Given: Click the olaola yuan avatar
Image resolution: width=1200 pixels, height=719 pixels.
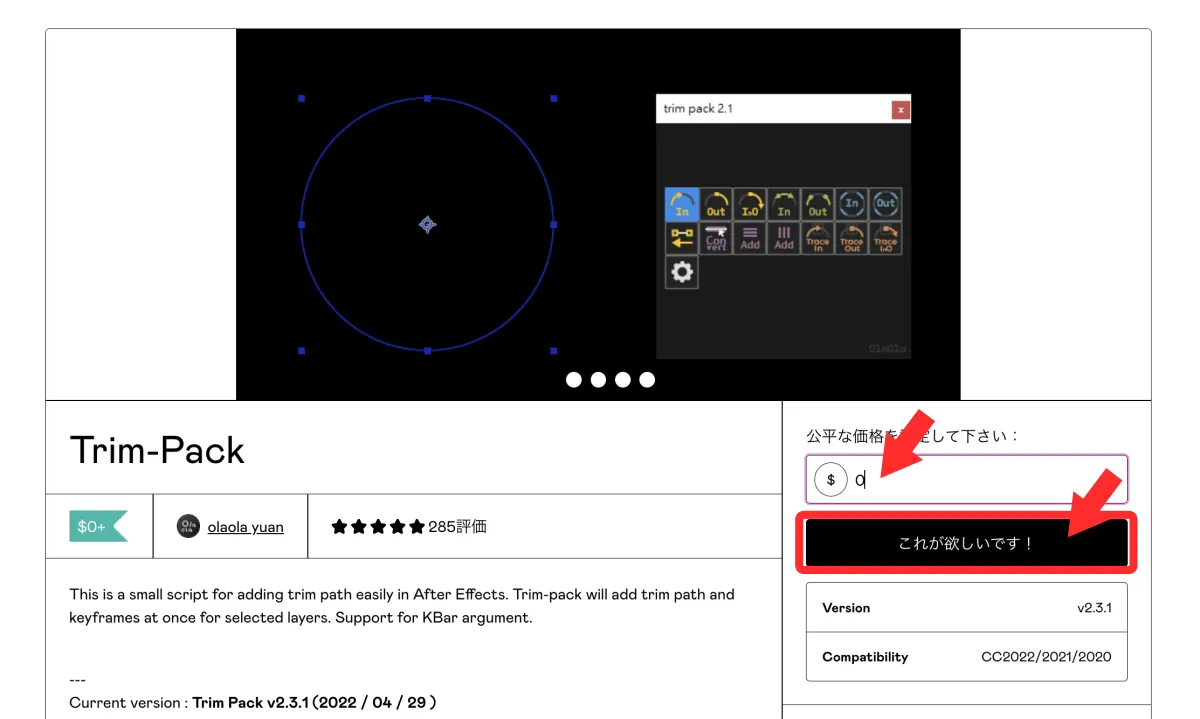Looking at the screenshot, I should (188, 526).
